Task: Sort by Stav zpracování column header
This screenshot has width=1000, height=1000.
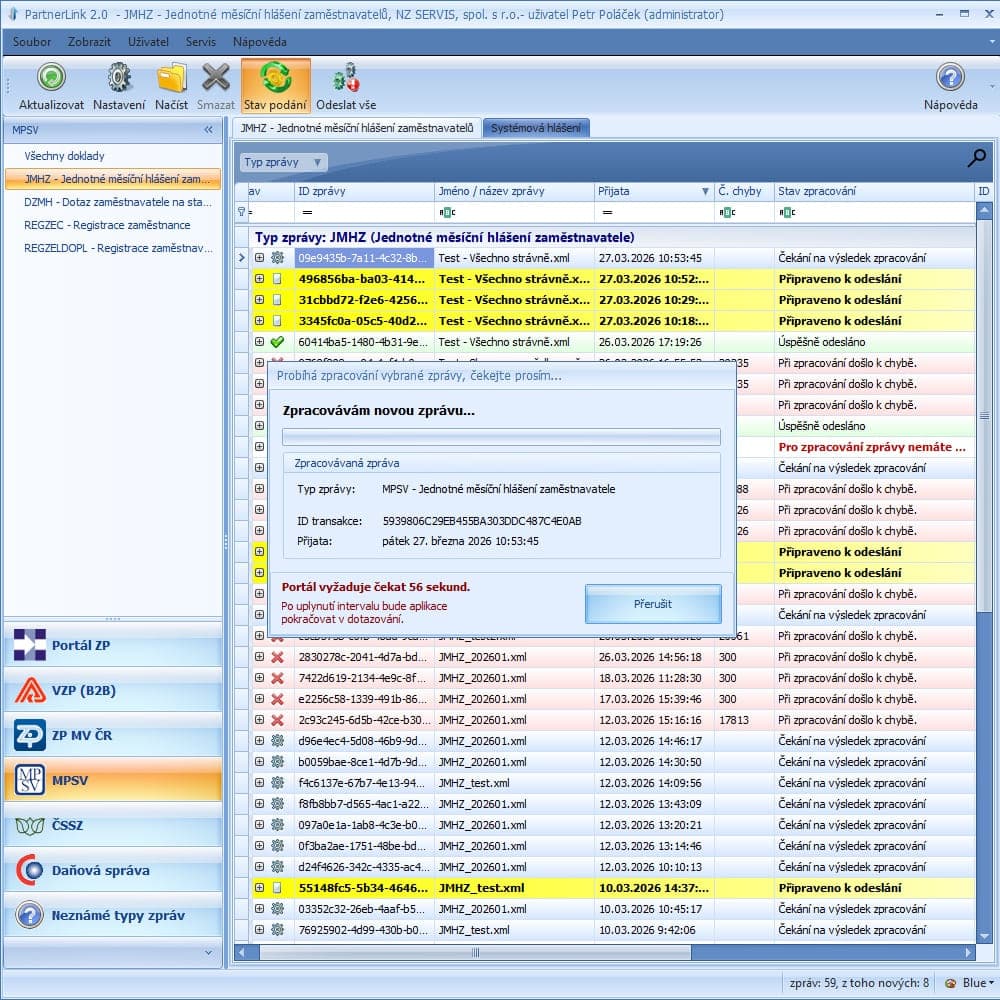Action: pyautogui.click(x=874, y=191)
